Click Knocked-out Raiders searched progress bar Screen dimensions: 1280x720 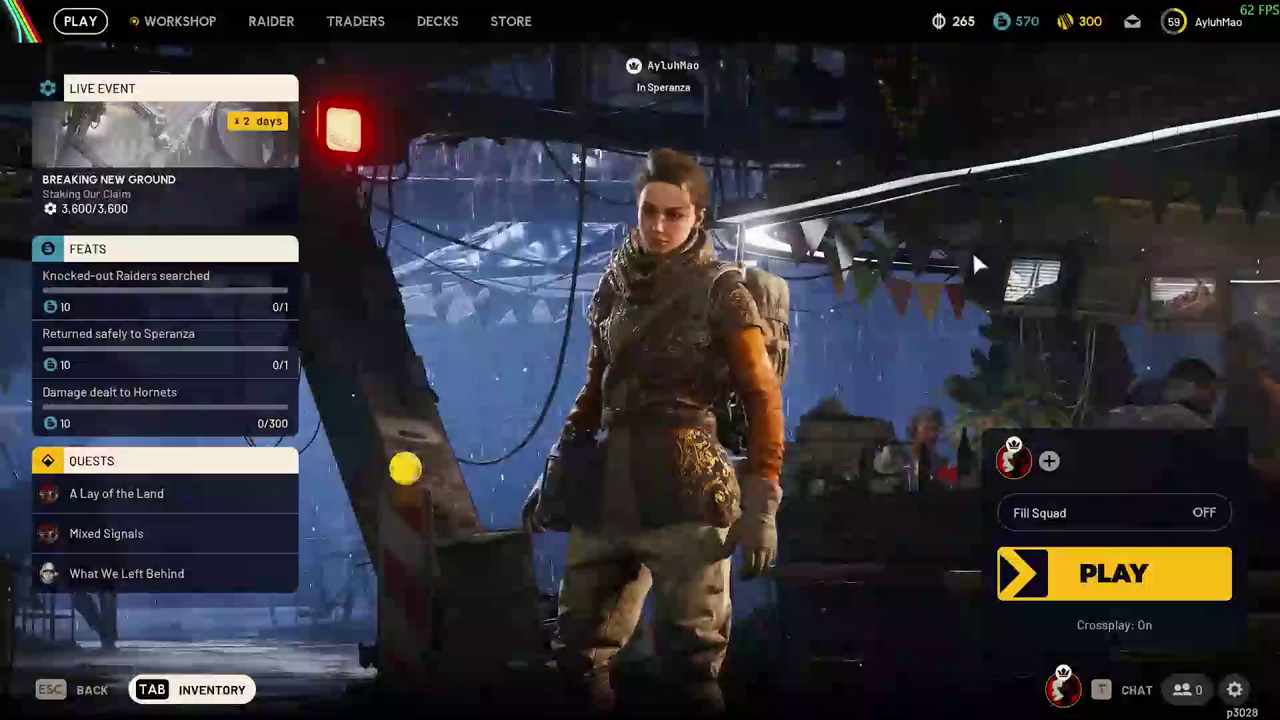165,291
